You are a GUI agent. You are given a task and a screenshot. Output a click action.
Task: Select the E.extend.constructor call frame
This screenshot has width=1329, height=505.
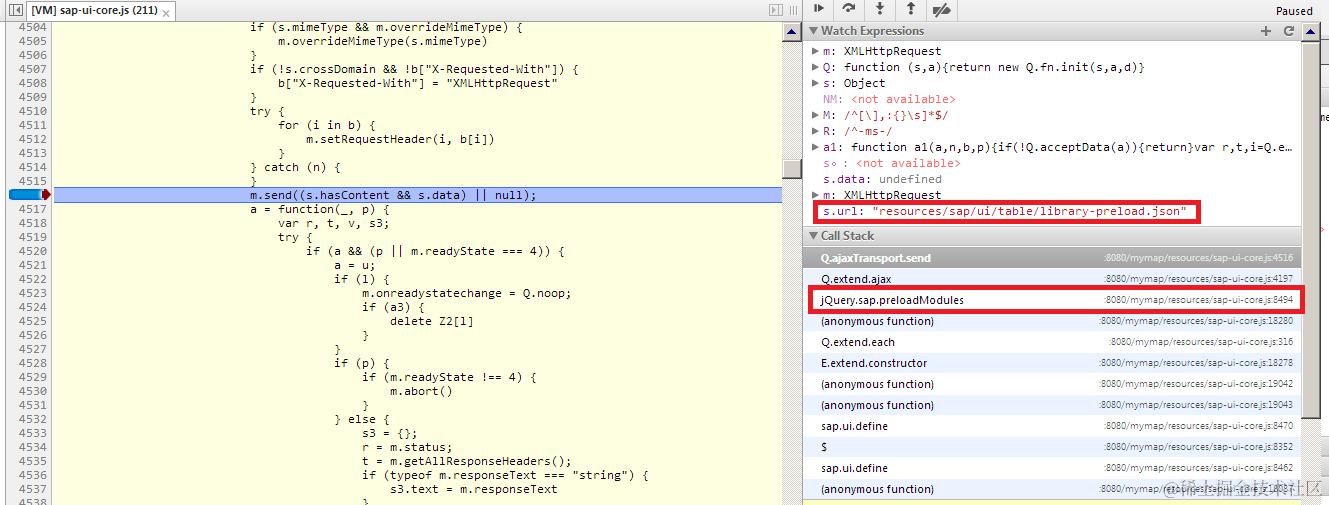(1054, 363)
